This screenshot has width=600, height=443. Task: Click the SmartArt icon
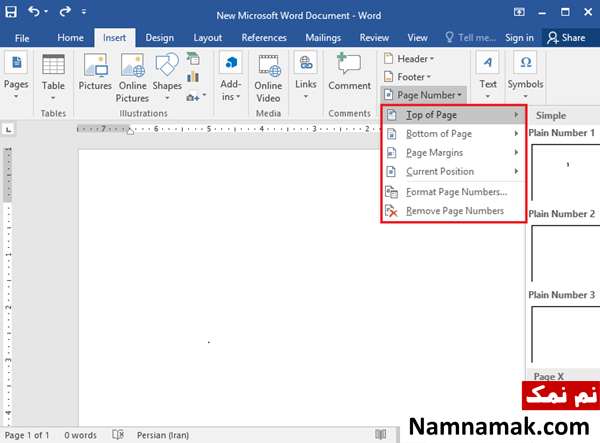point(193,59)
